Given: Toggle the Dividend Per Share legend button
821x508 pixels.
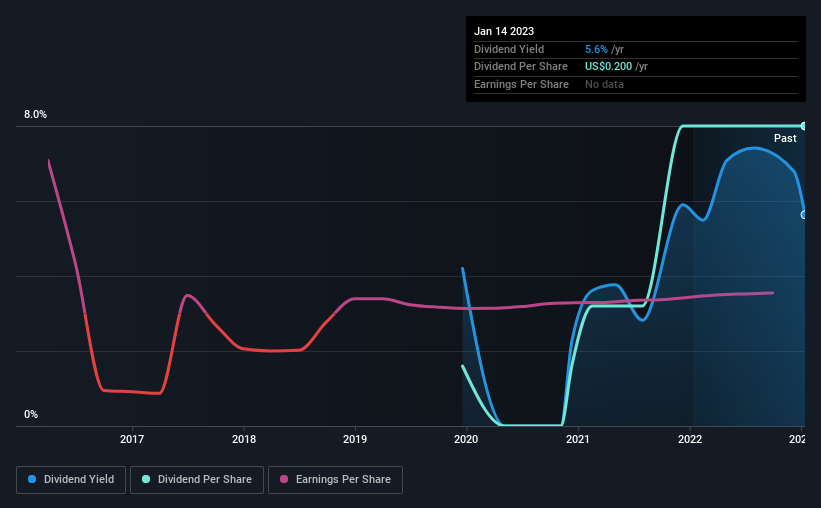Looking at the screenshot, I should [x=197, y=480].
